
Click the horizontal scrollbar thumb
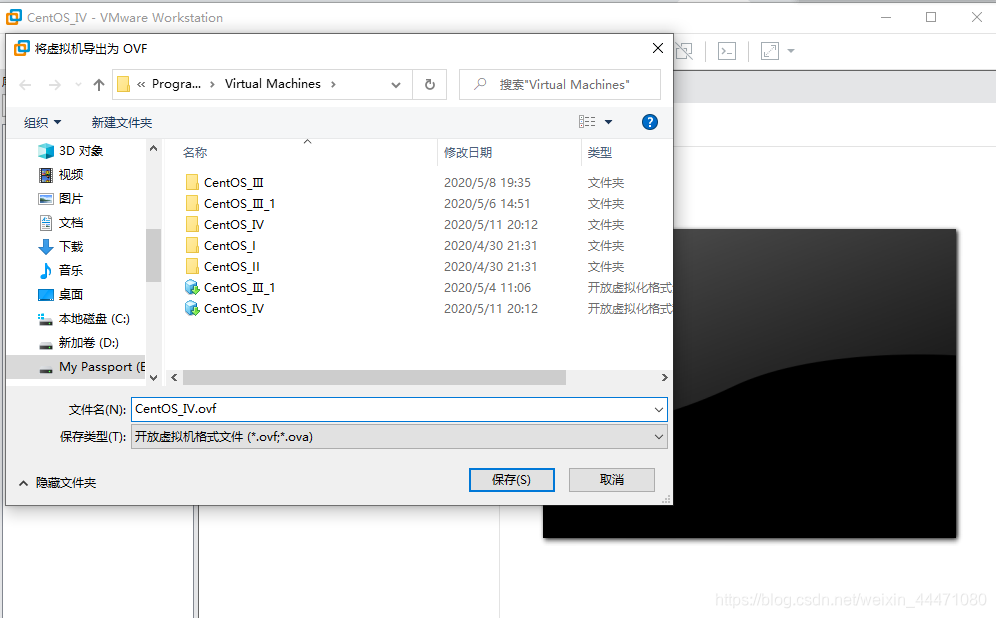374,378
